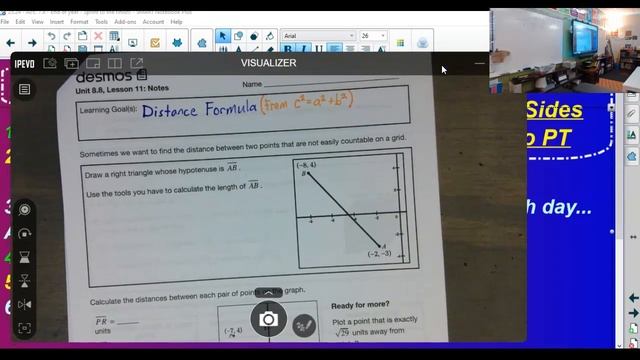This screenshot has height=360, width=640.
Task: Click the webcam classroom thumbnail
Action: pyautogui.click(x=564, y=50)
